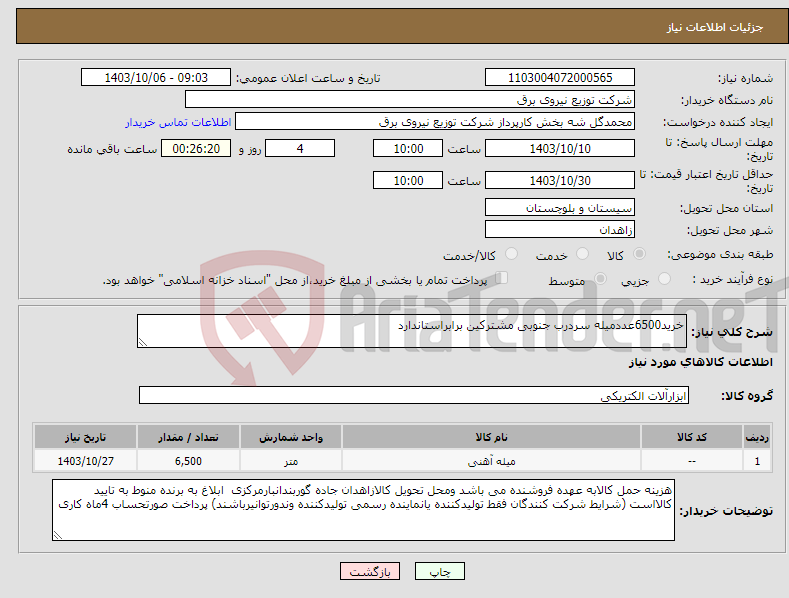789x598 pixels.
Task: Click the response deadline time 10:00 field
Action: [x=408, y=148]
